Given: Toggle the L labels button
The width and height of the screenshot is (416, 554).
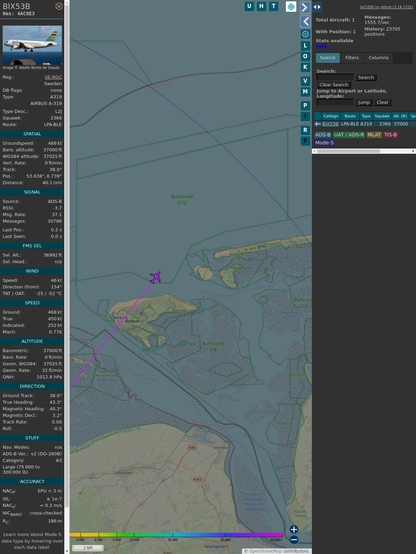Looking at the screenshot, I should pos(305,46).
